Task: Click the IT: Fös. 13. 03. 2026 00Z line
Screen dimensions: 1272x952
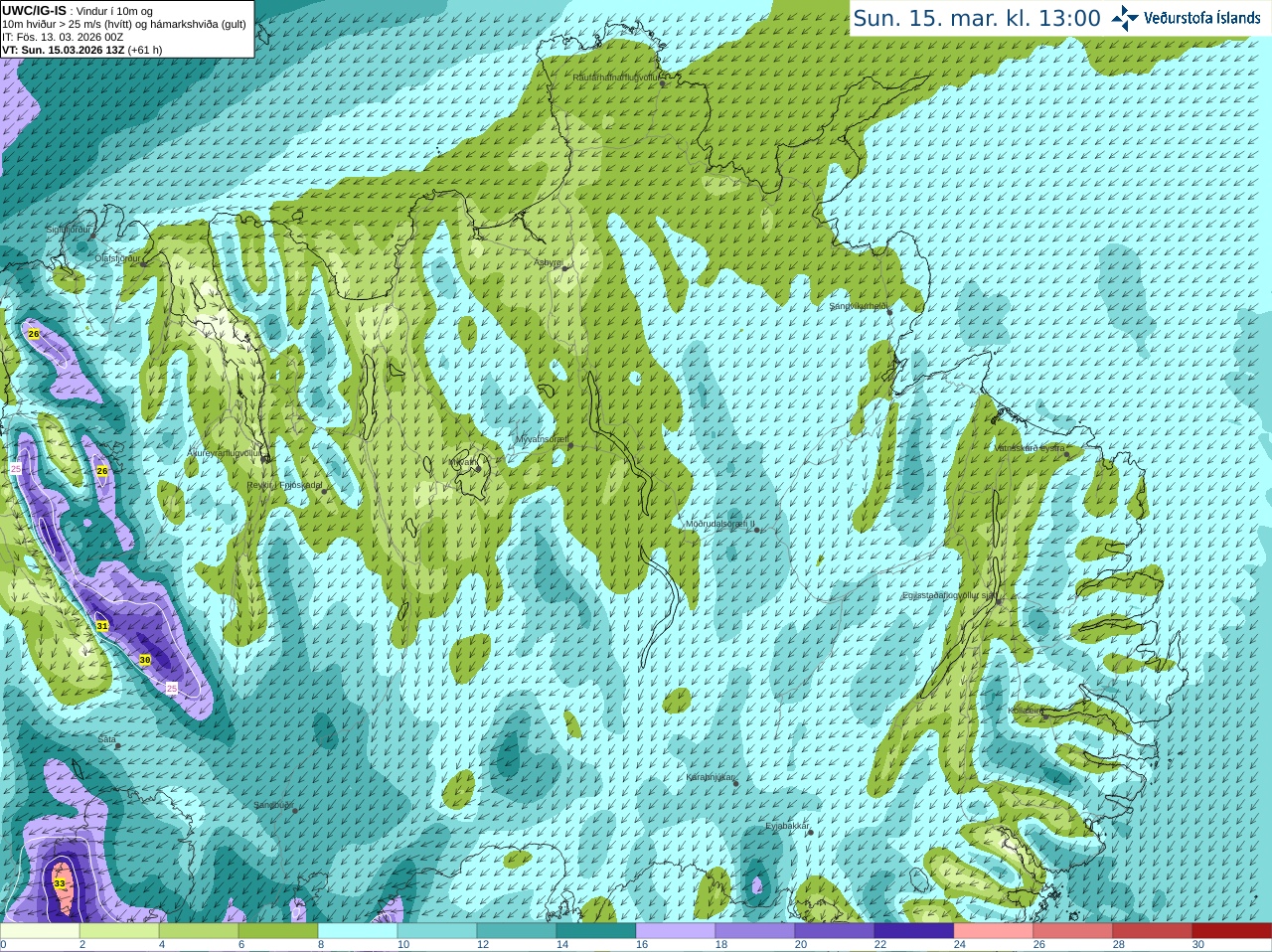Action: pyautogui.click(x=63, y=37)
